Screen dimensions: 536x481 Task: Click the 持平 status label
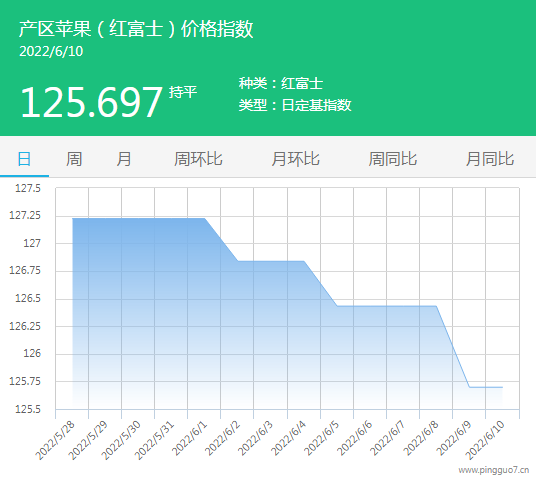click(x=183, y=92)
